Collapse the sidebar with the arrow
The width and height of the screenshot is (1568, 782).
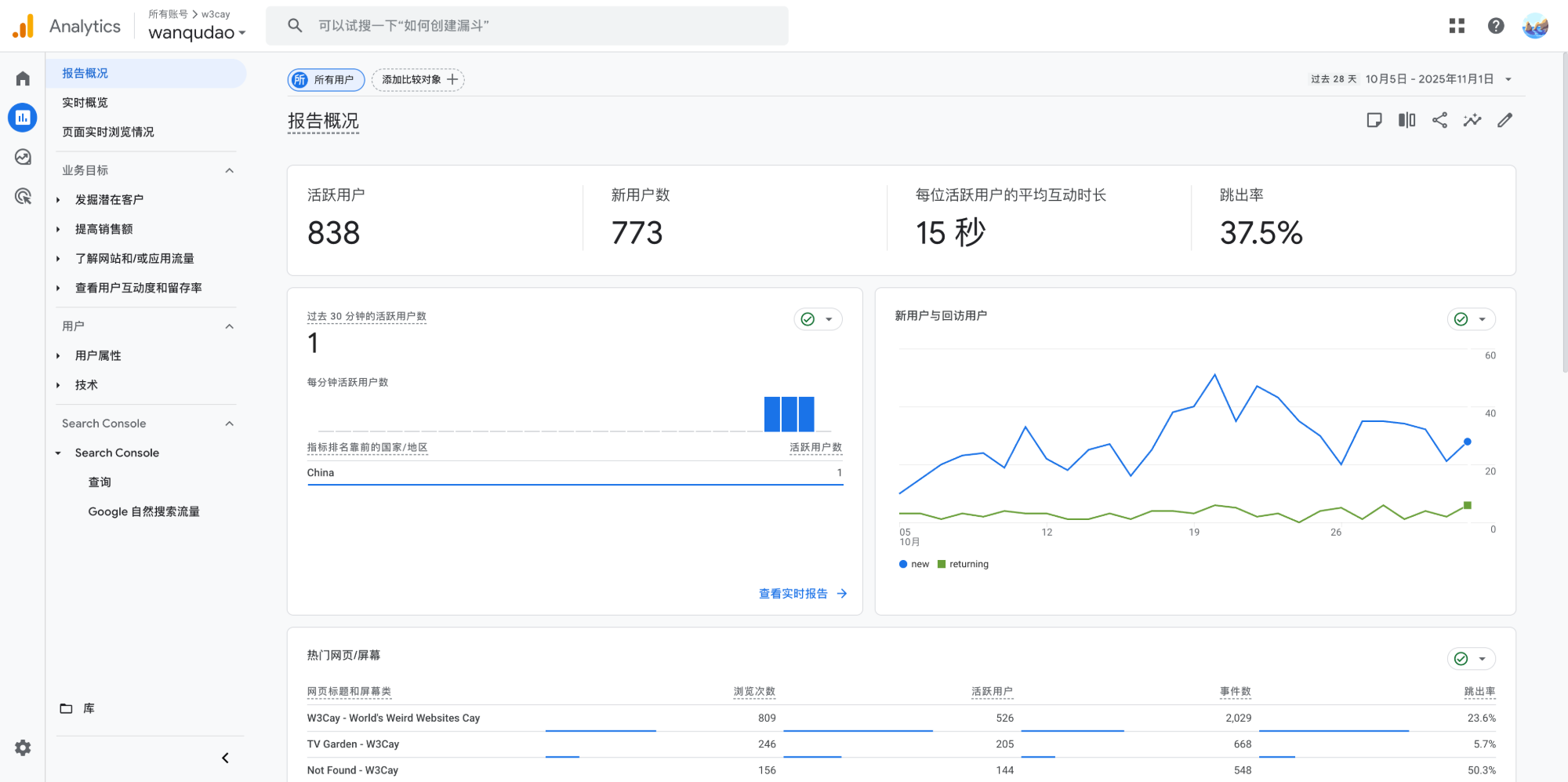[225, 758]
